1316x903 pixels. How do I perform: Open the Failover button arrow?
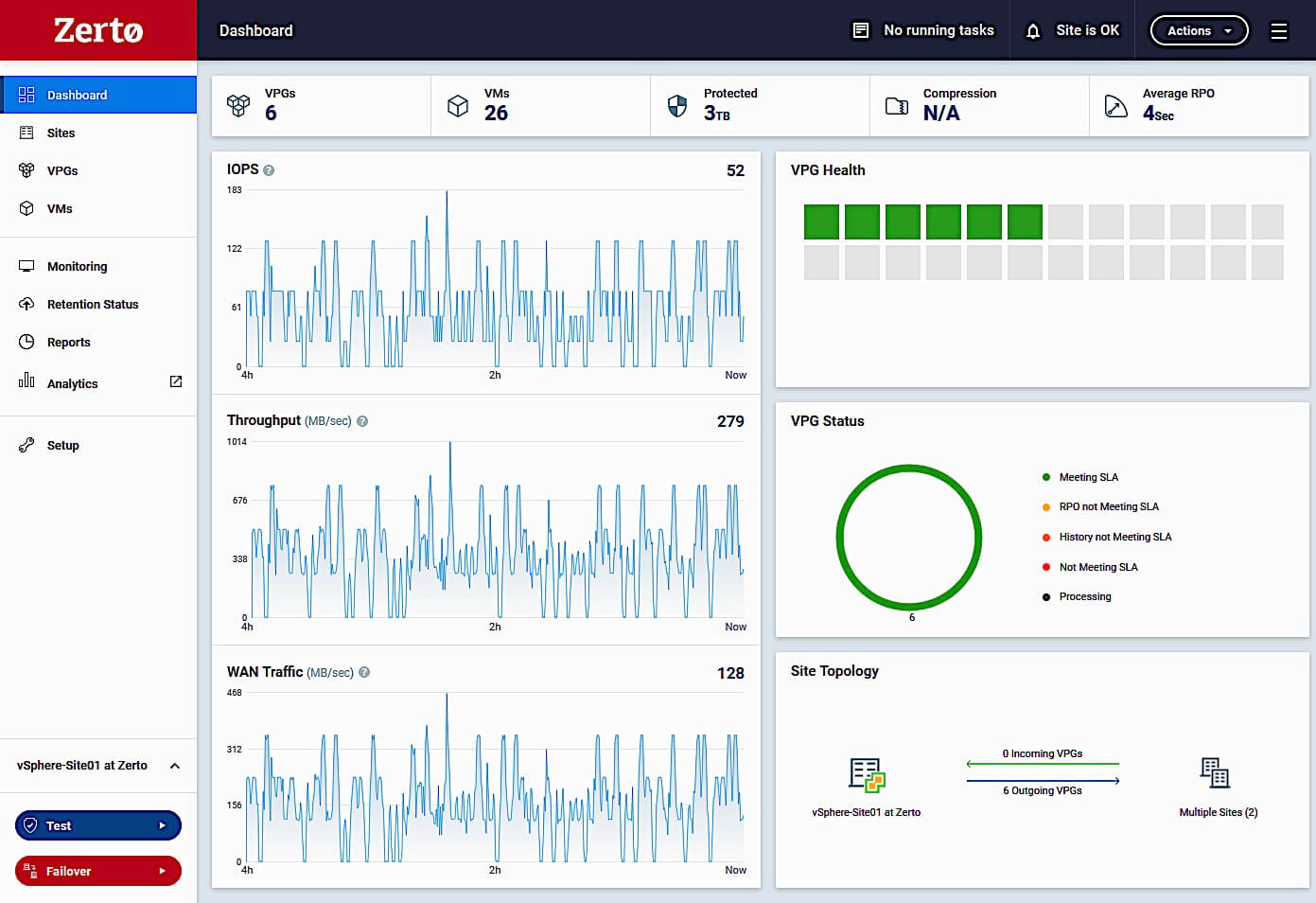coord(162,871)
